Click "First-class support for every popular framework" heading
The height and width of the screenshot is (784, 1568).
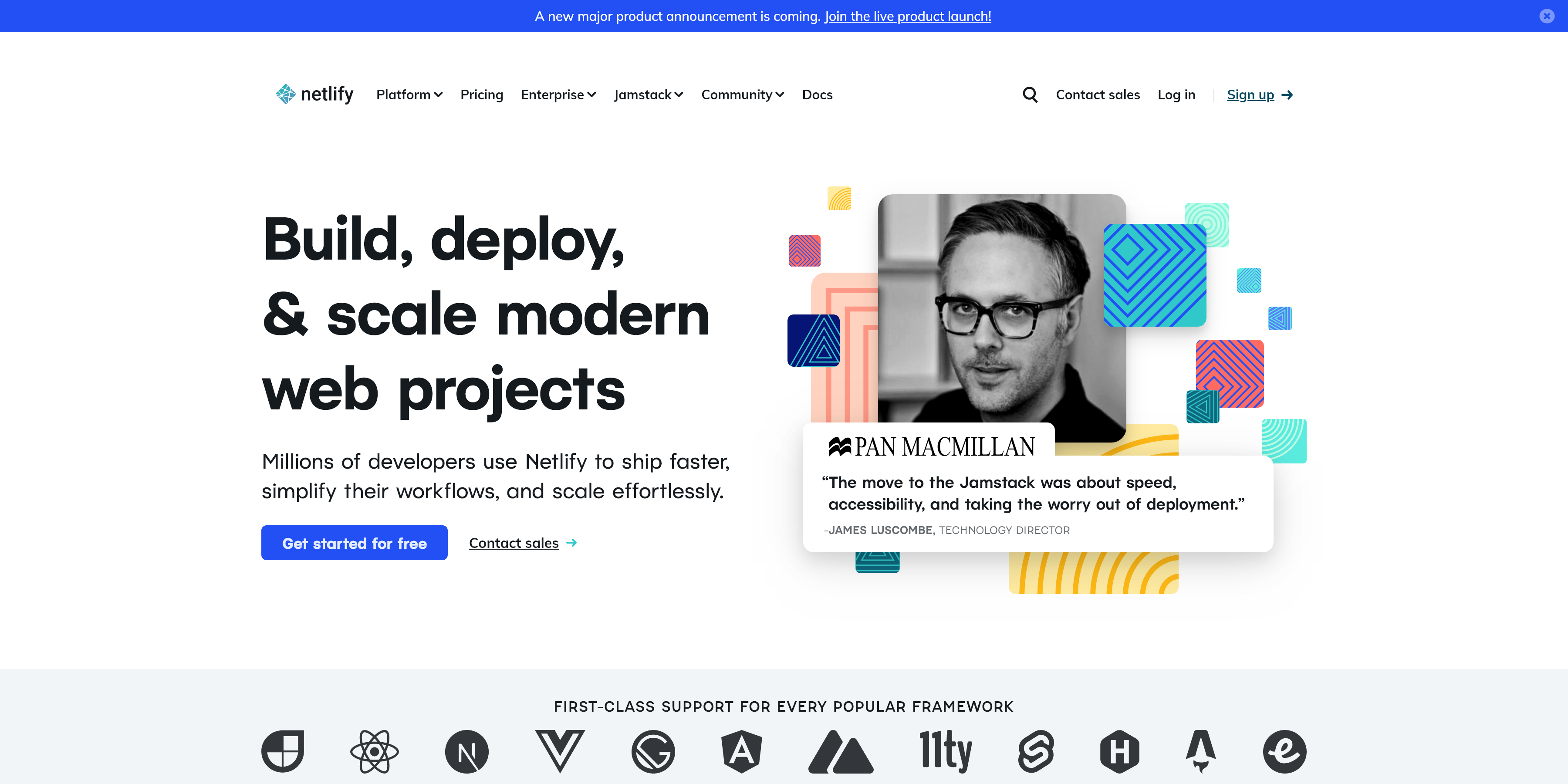click(784, 706)
